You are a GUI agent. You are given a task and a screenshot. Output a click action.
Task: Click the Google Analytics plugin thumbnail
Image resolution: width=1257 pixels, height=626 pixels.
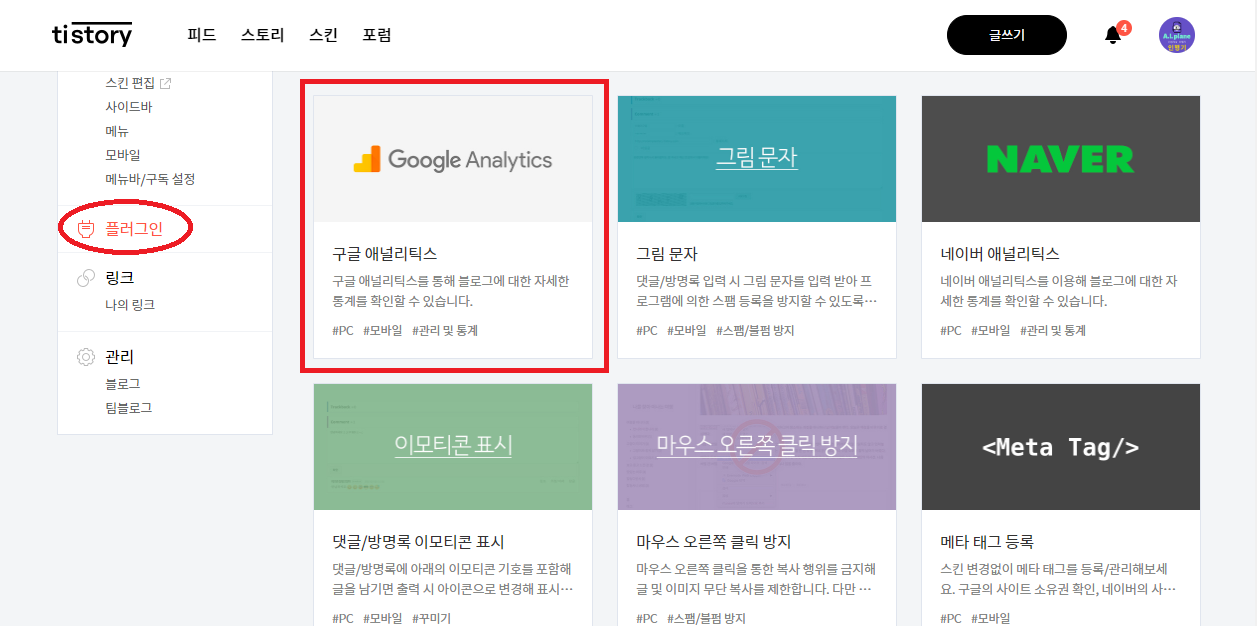[x=453, y=159]
